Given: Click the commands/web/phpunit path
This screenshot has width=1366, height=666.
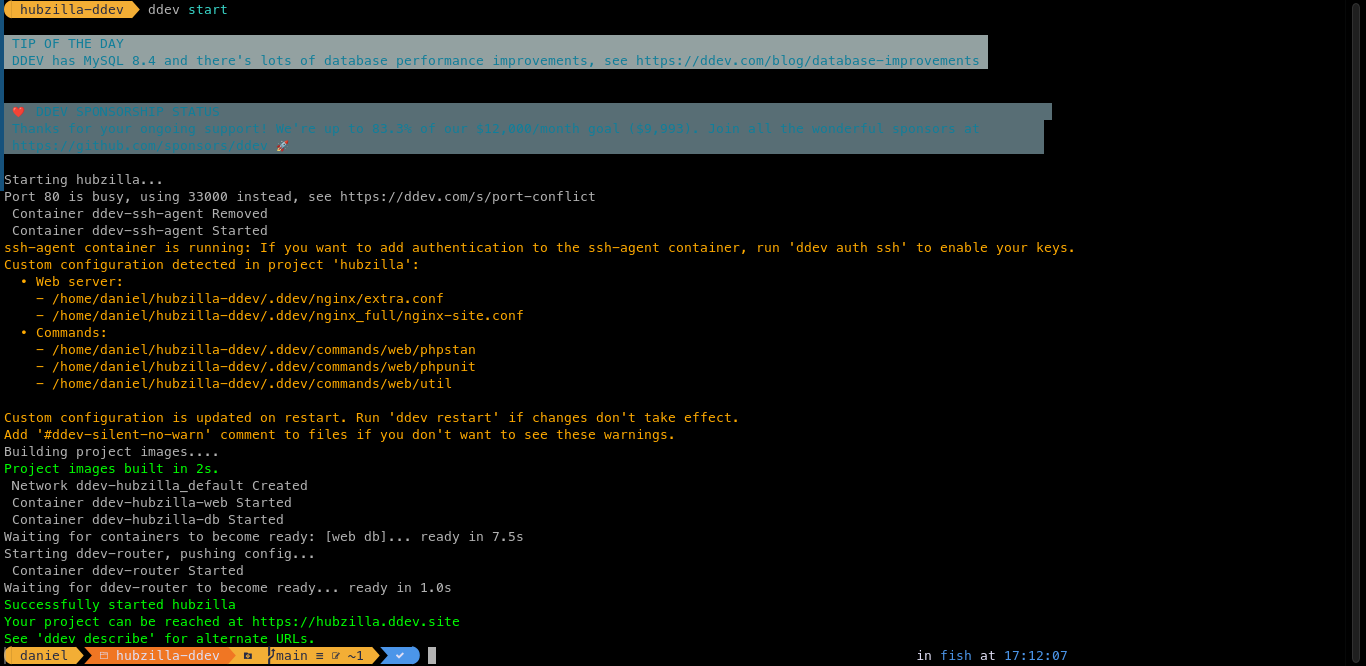Looking at the screenshot, I should 264,367.
